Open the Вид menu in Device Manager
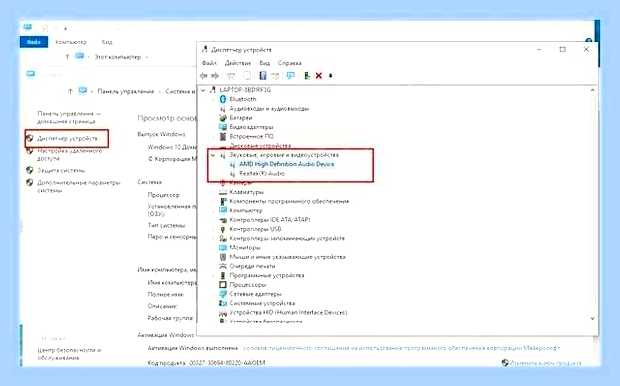The image size is (620, 386). coord(265,63)
